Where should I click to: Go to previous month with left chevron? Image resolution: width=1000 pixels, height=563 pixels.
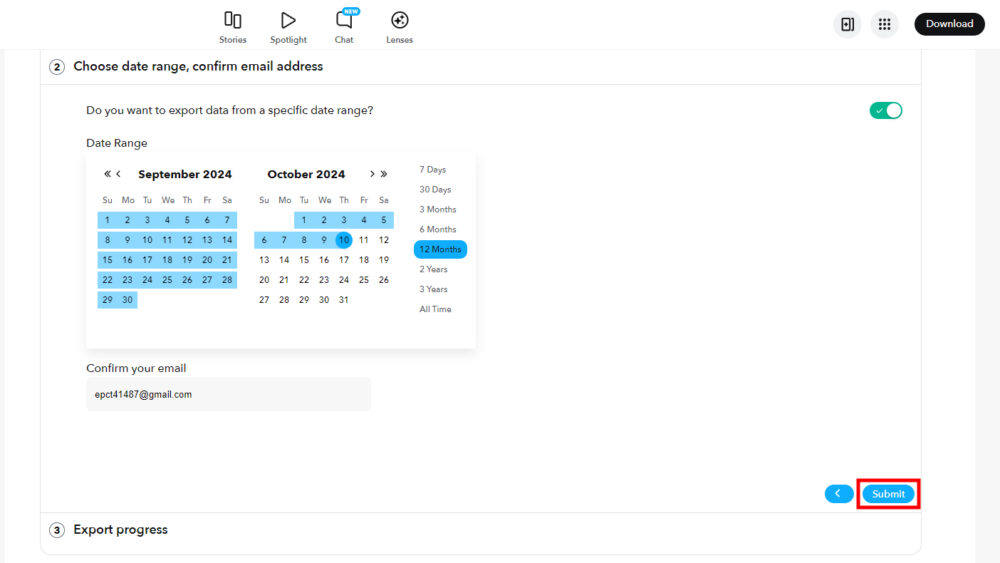pos(119,173)
